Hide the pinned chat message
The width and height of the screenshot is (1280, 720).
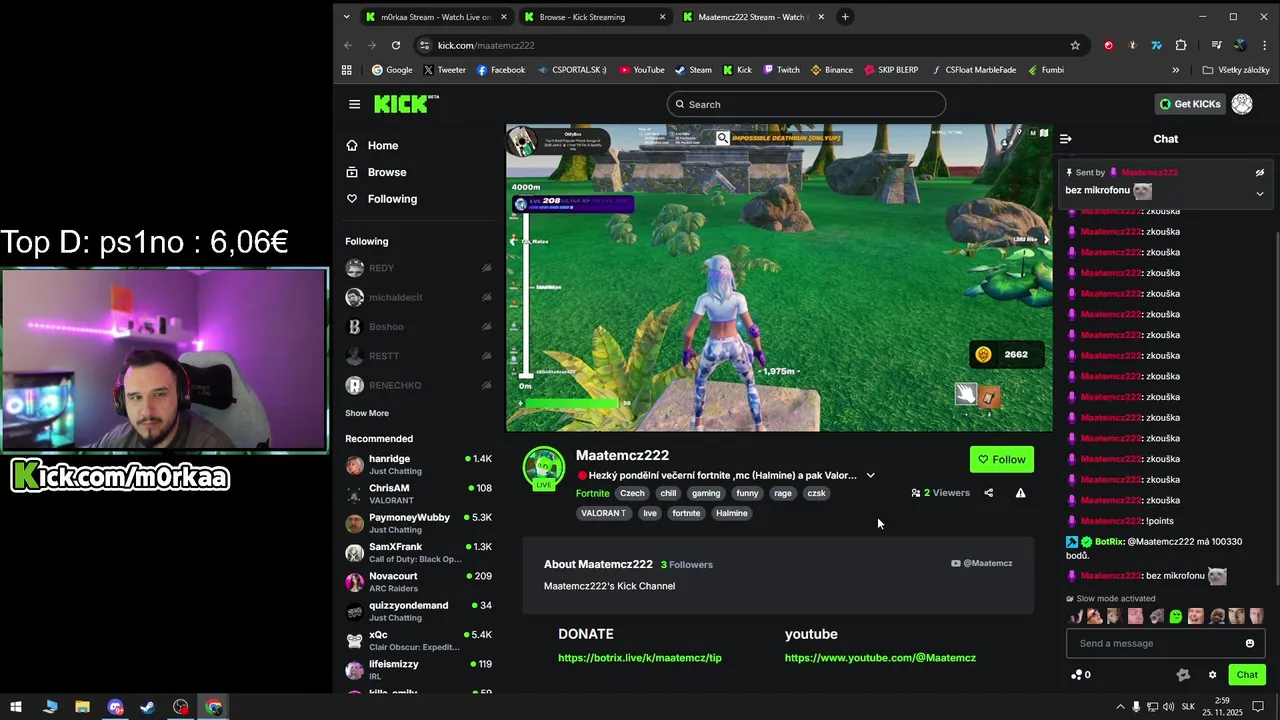point(1260,172)
